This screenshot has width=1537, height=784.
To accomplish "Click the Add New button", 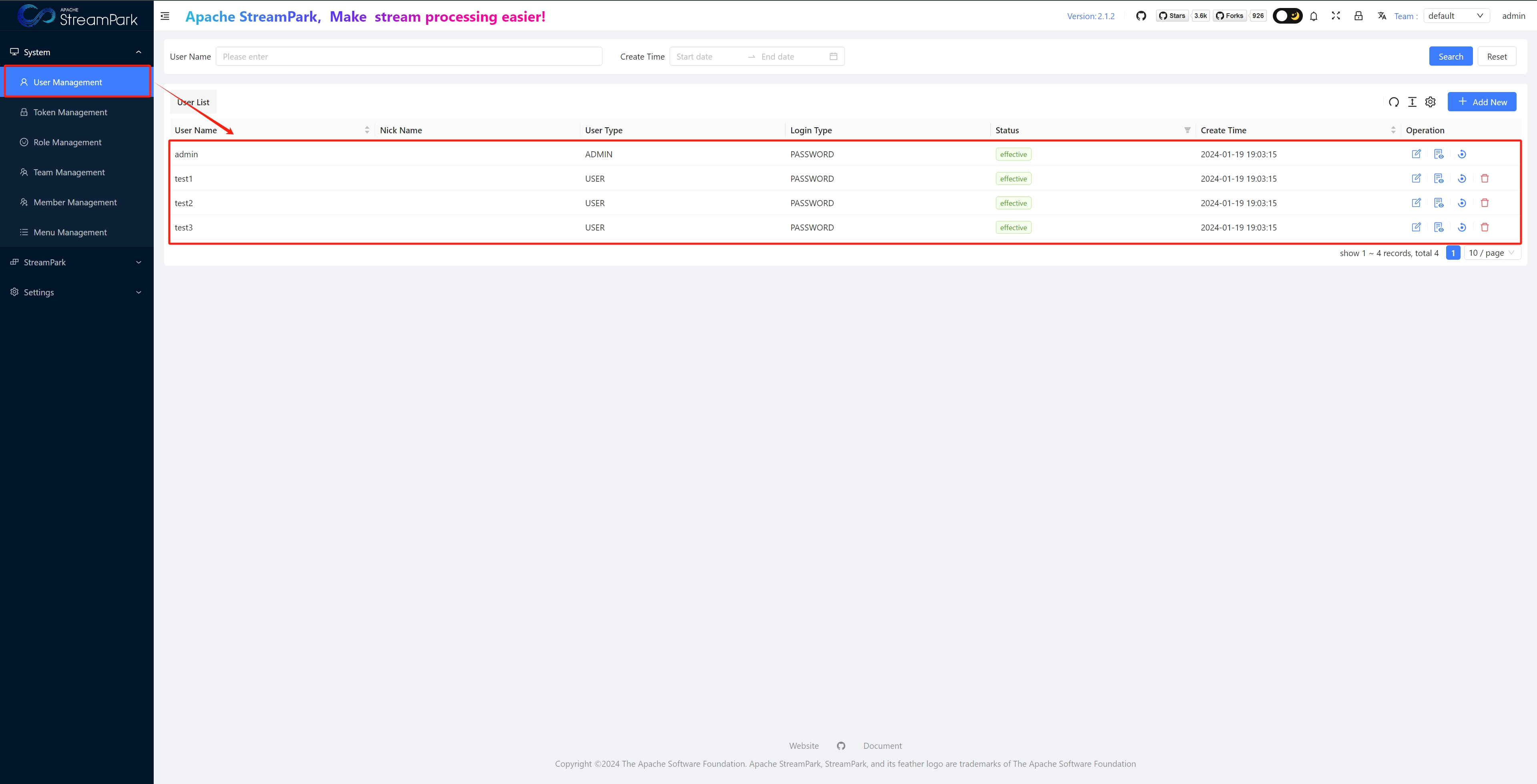I will click(1481, 102).
